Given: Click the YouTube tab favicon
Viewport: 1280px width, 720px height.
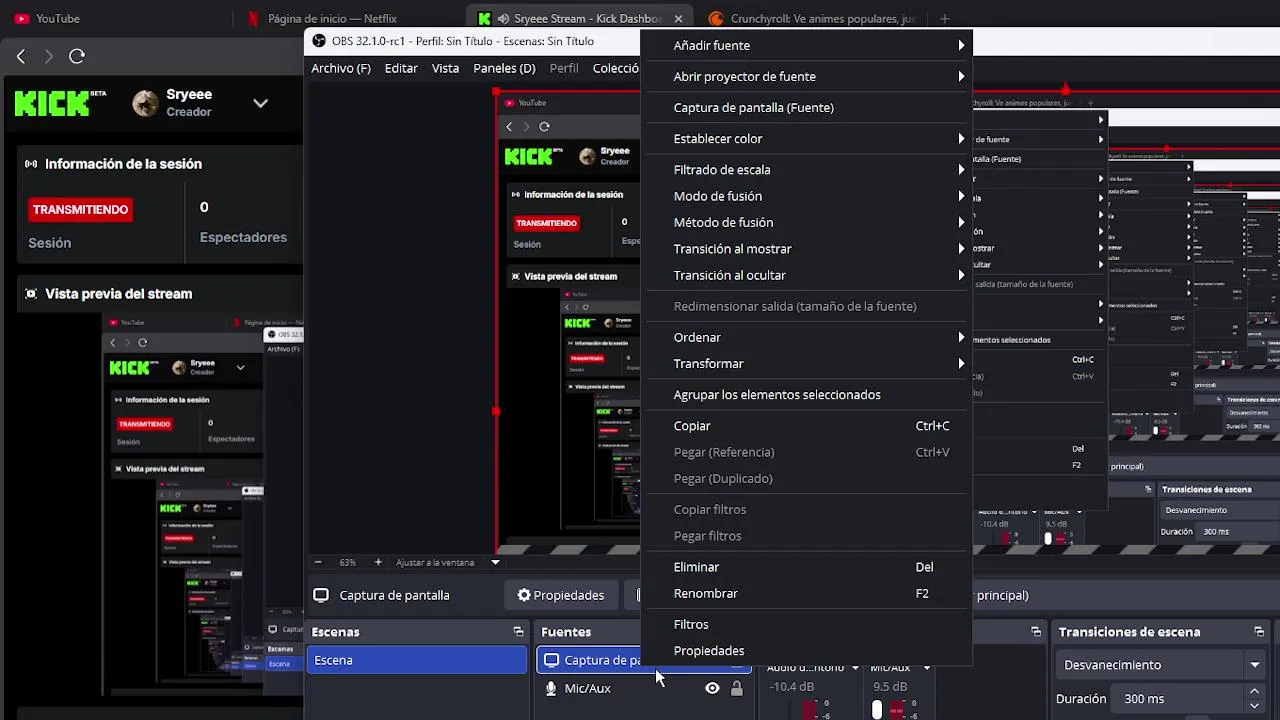Looking at the screenshot, I should click(22, 18).
